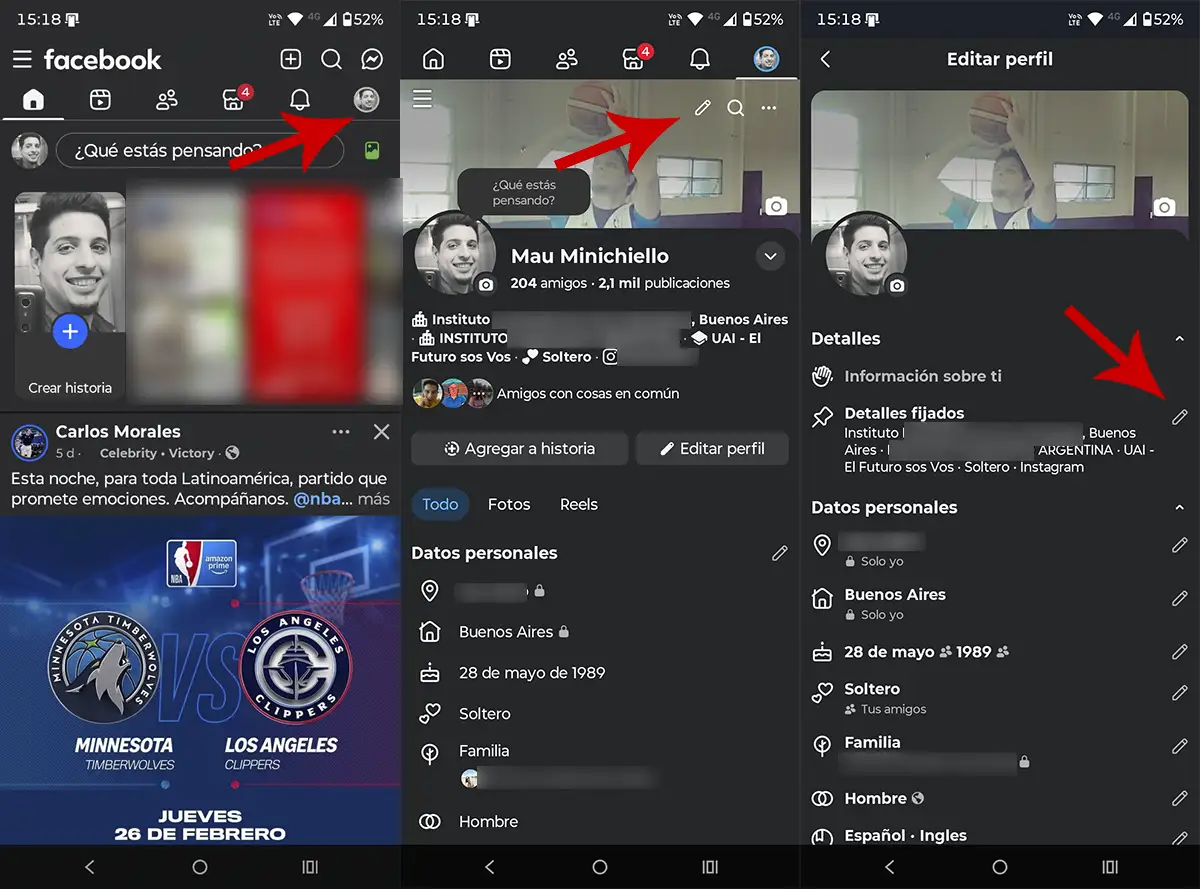Switch to the Fotos tab
Image resolution: width=1200 pixels, height=889 pixels.
[x=509, y=504]
